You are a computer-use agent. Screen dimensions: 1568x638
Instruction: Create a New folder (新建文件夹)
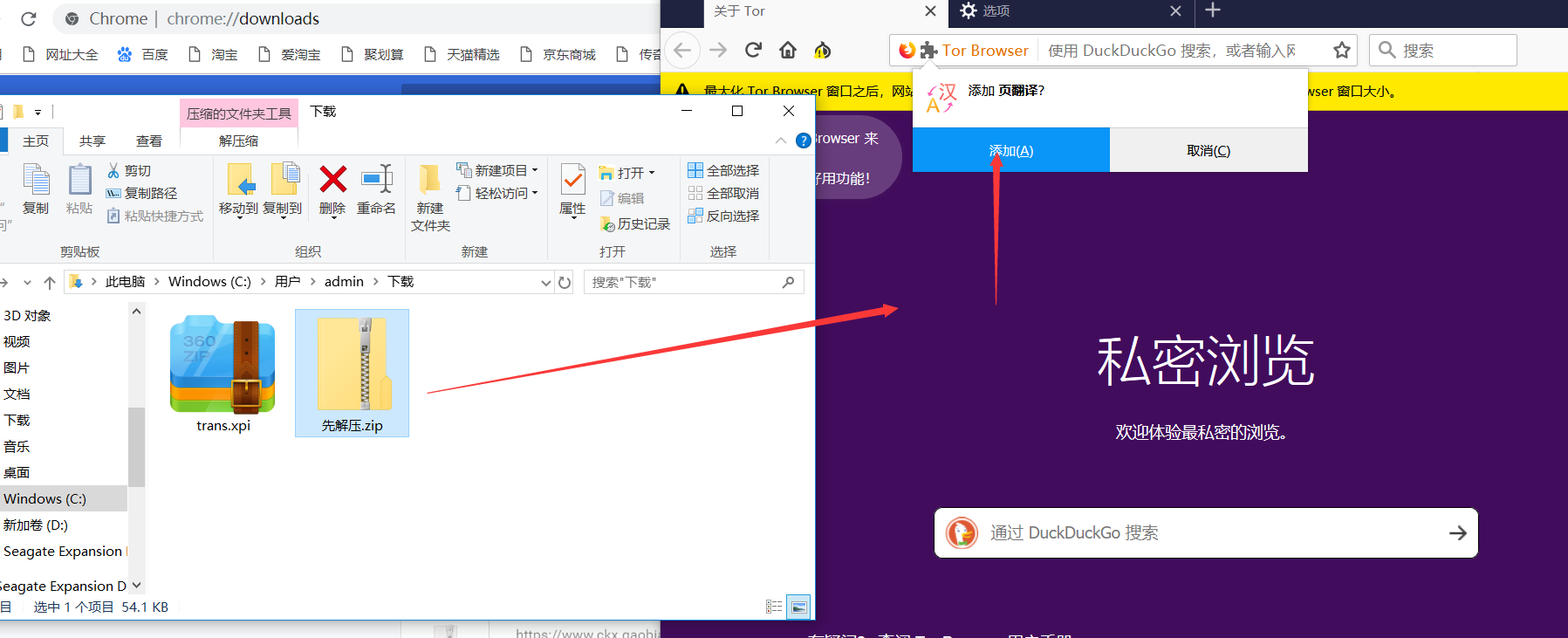[430, 197]
